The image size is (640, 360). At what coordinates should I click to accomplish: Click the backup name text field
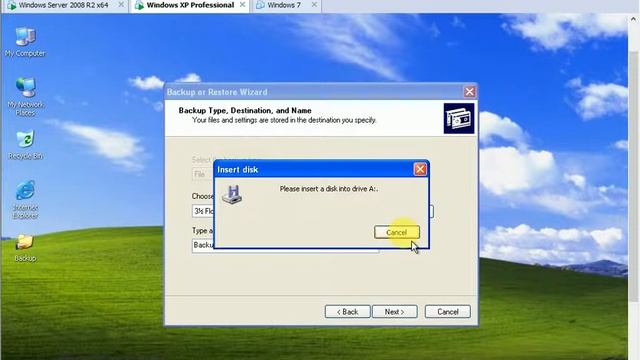[286, 245]
